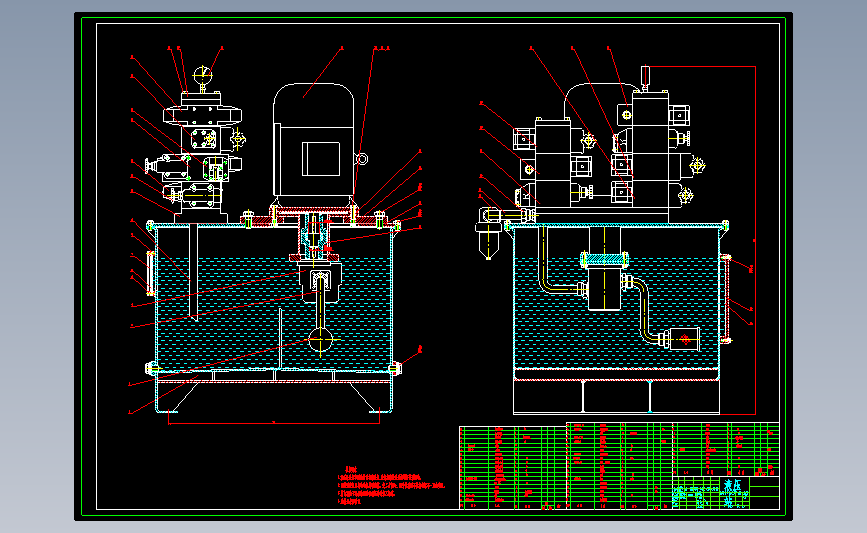Click the tall red height dimension line at right
The image size is (867, 533).
(x=755, y=240)
